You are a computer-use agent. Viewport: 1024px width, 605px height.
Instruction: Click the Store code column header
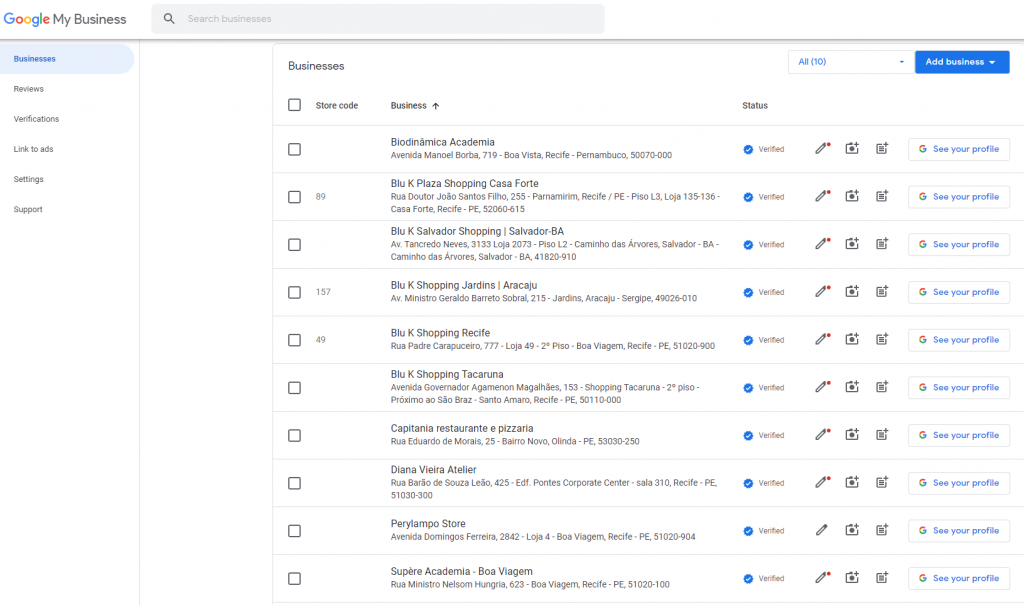[x=337, y=105]
